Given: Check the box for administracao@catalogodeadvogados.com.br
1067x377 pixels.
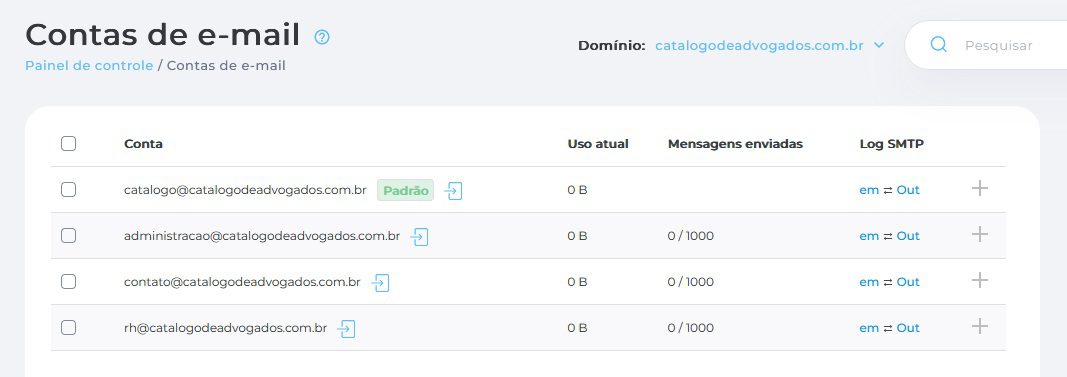Looking at the screenshot, I should pyautogui.click(x=68, y=235).
